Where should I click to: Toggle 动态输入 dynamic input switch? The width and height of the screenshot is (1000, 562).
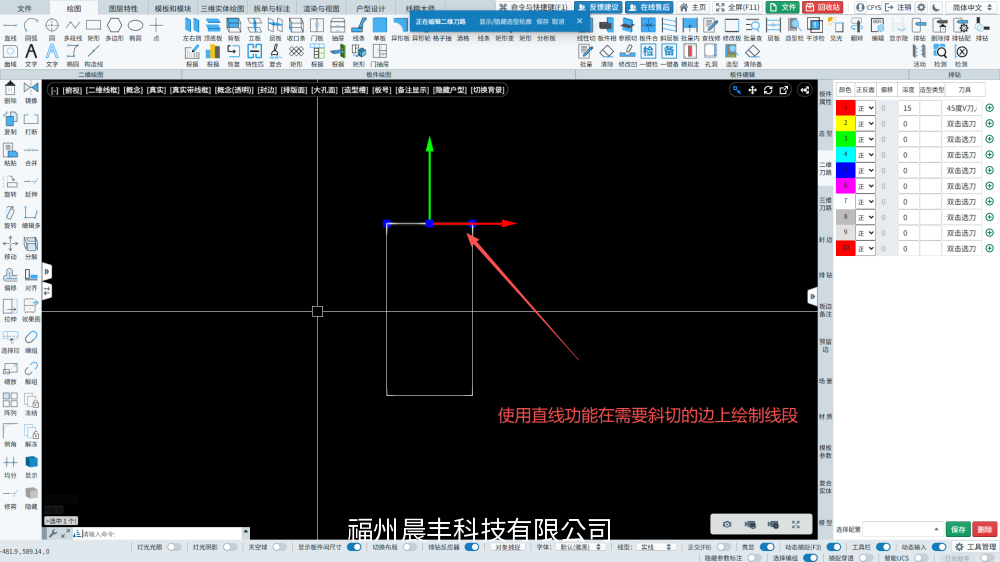(x=939, y=547)
